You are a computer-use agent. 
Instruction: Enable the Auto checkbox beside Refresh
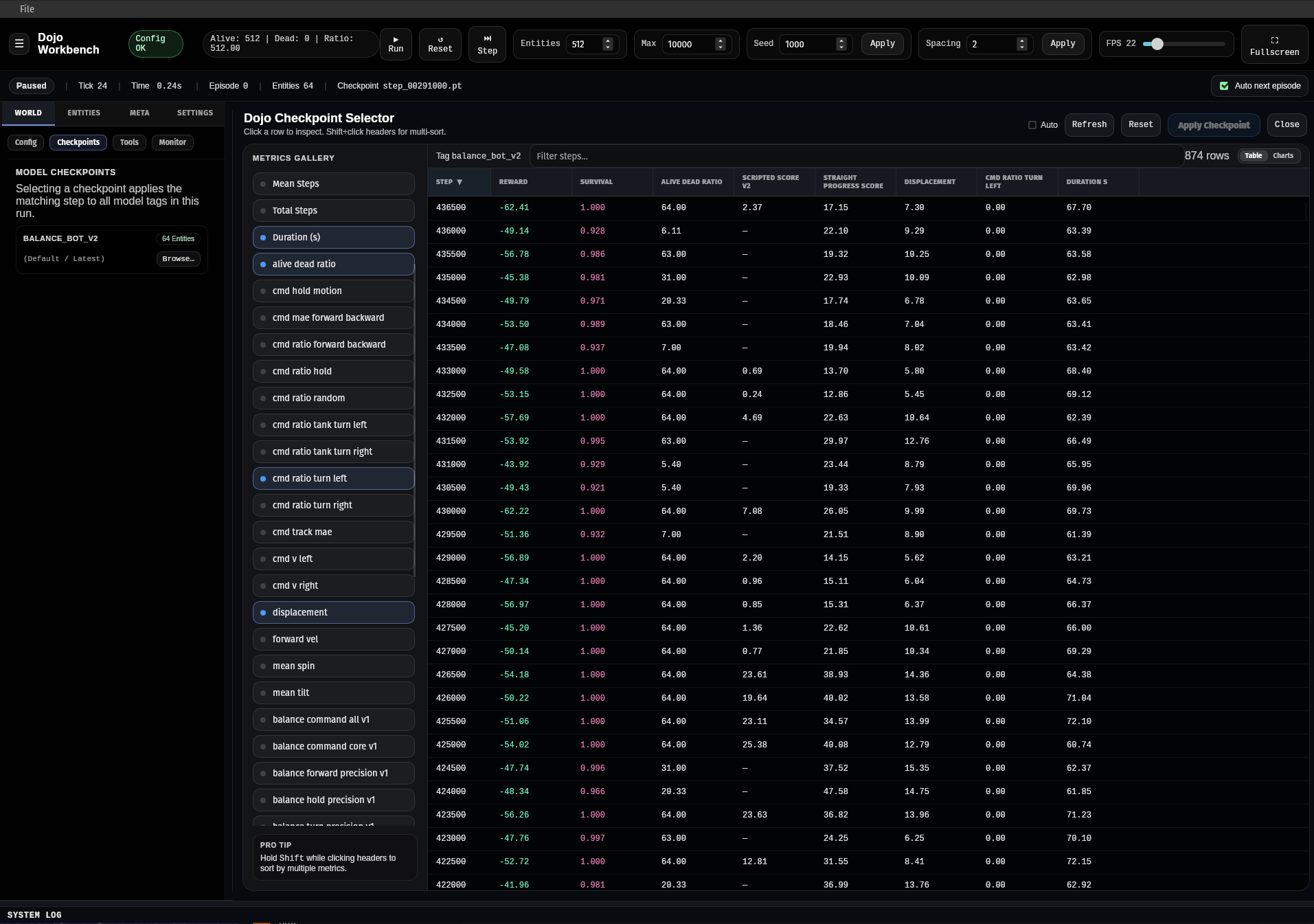pyautogui.click(x=1033, y=125)
